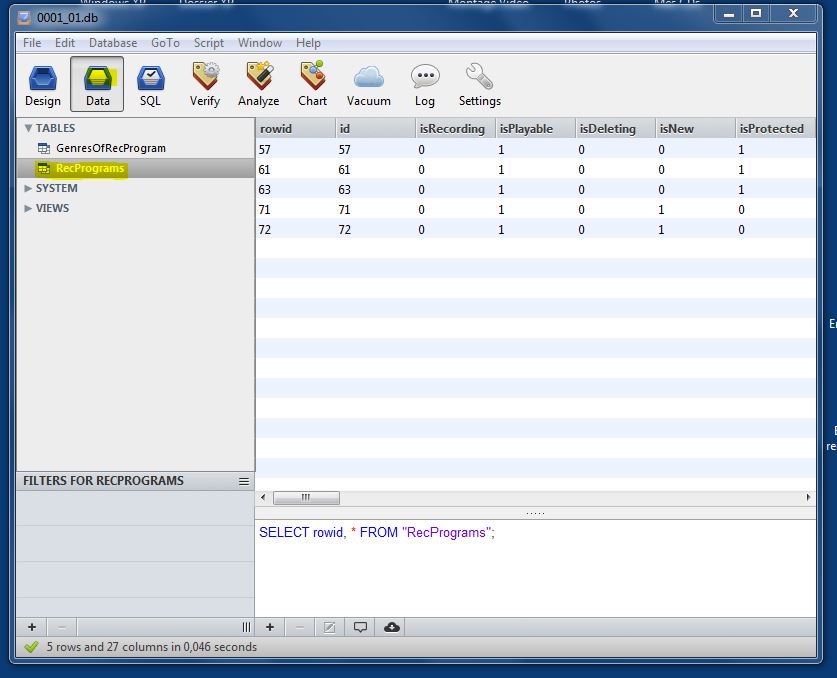Click the Analyze toolbar icon
Image resolution: width=837 pixels, height=678 pixels.
click(x=258, y=84)
